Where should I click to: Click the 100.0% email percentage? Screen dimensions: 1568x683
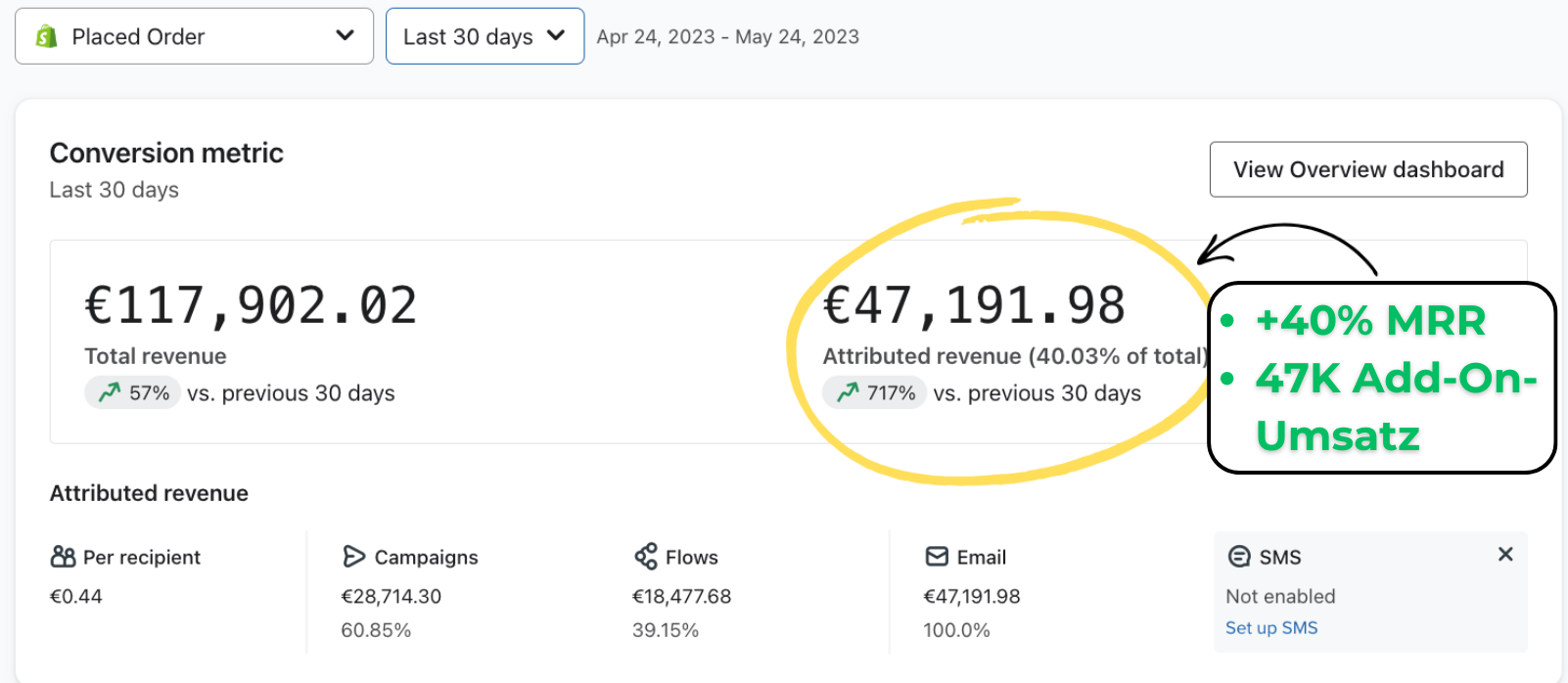coord(956,630)
